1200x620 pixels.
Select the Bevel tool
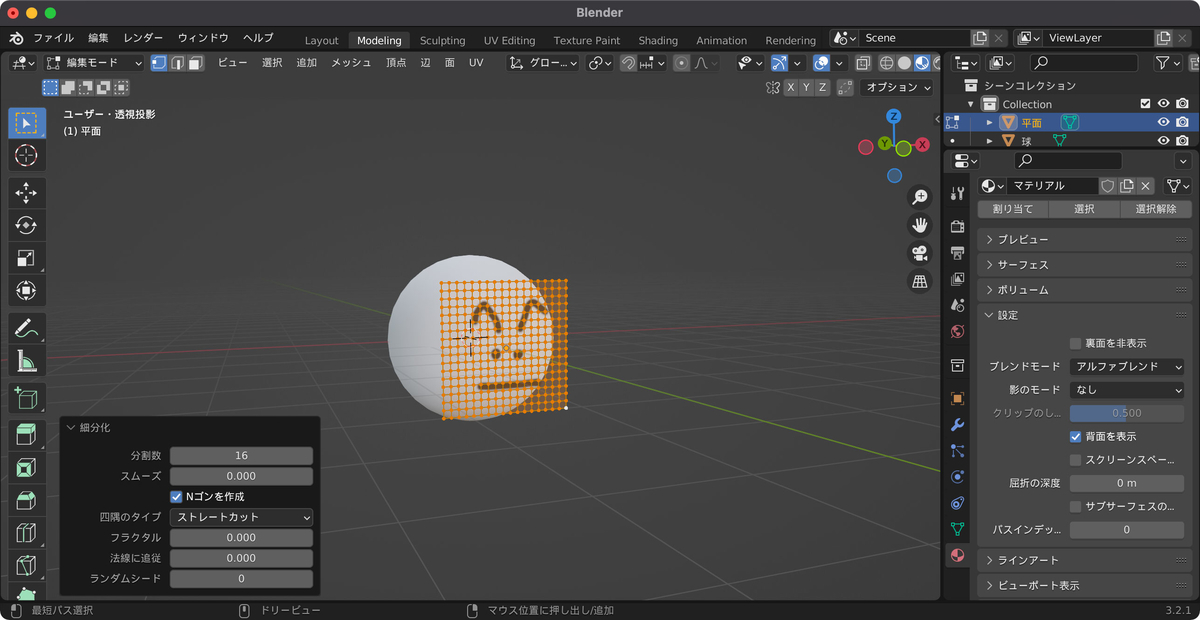point(26,499)
